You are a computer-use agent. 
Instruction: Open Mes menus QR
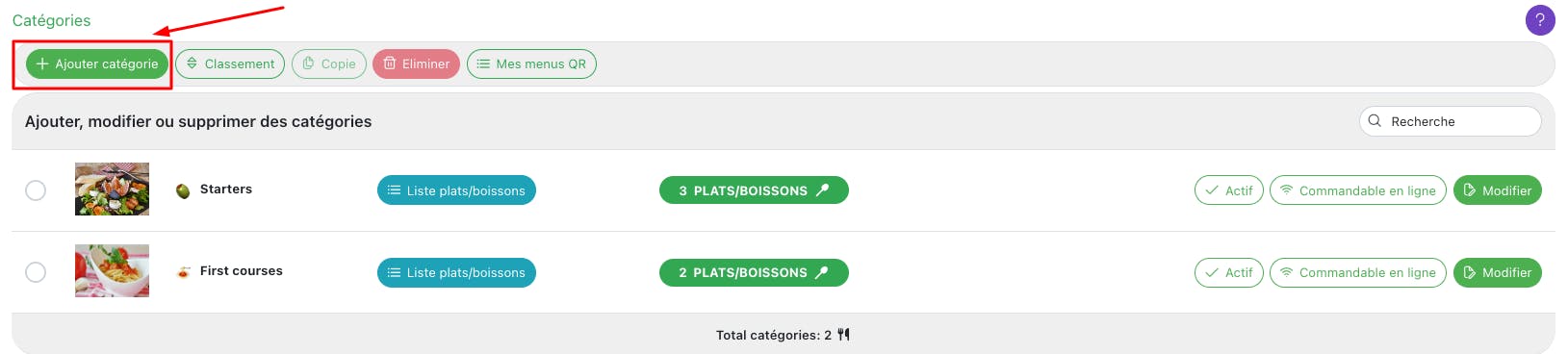click(x=531, y=63)
